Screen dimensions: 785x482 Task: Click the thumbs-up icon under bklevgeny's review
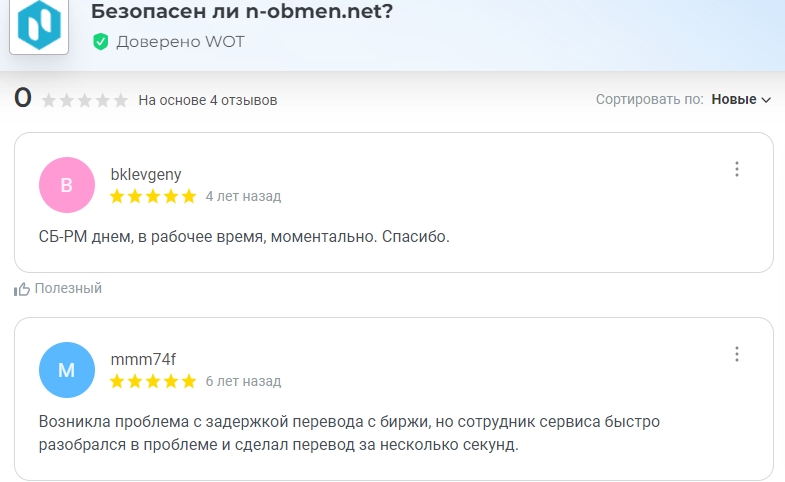pyautogui.click(x=22, y=289)
